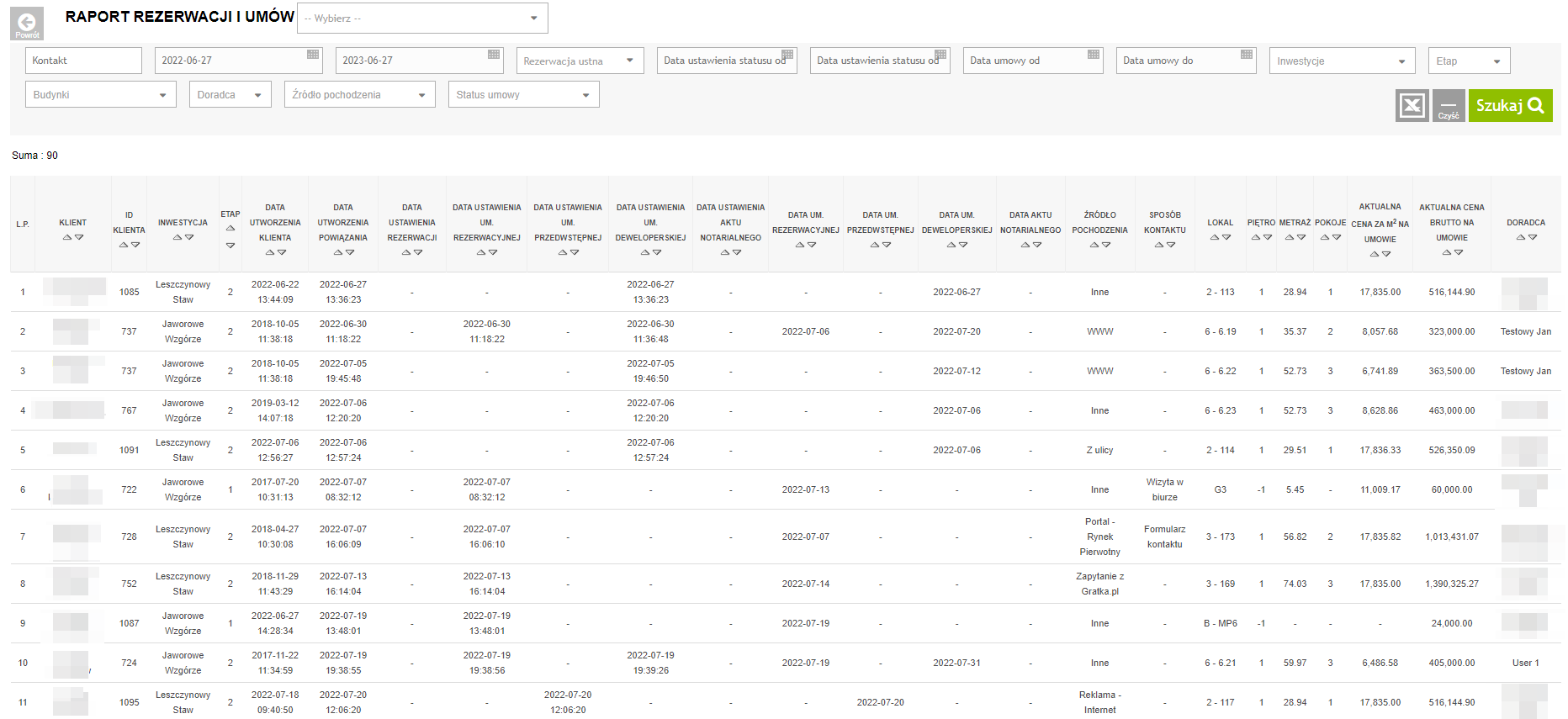Sort Sposób kontaktu column descending
Viewport: 1568px width, 719px height.
pyautogui.click(x=1171, y=245)
